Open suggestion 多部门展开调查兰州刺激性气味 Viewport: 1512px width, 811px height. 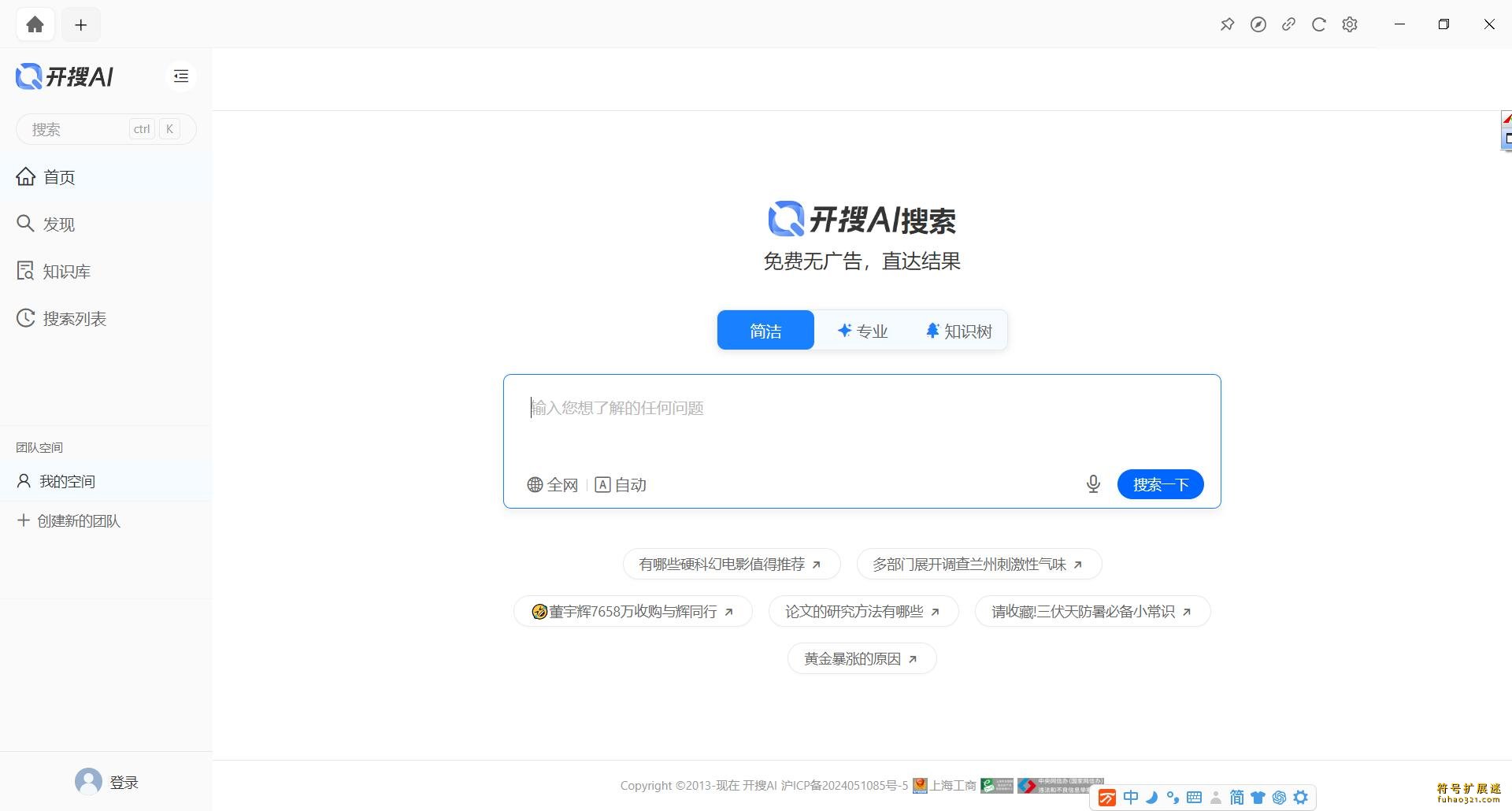pyautogui.click(x=979, y=564)
